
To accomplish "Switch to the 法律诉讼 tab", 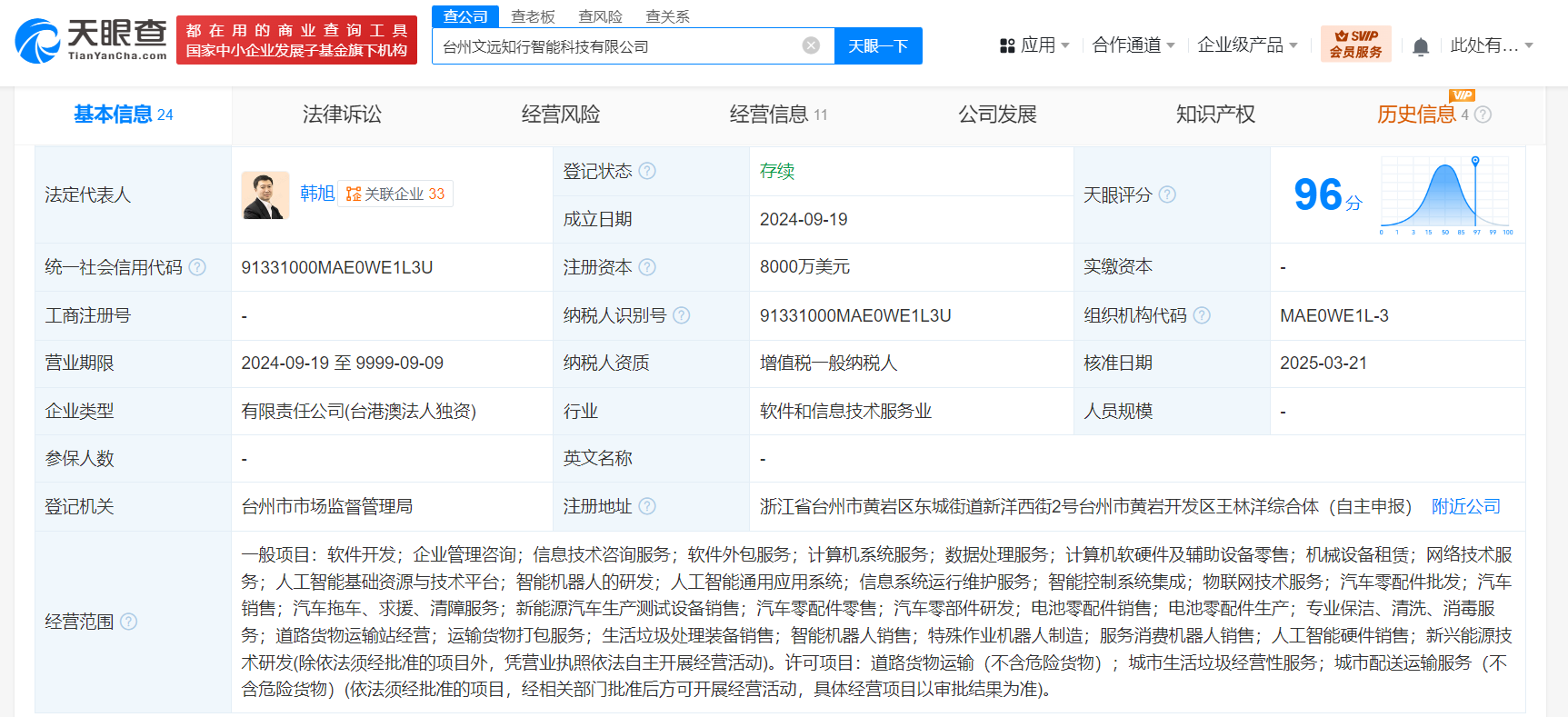I will tap(342, 115).
